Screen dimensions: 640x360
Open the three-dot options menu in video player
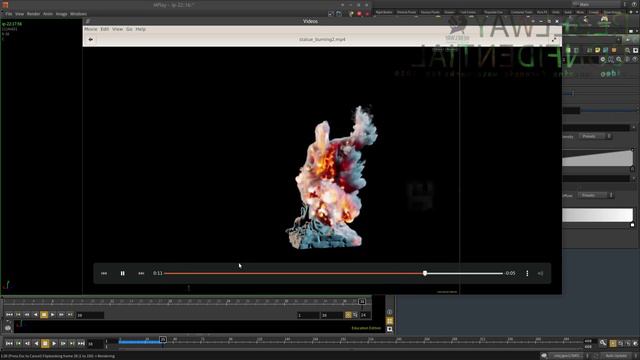(x=527, y=273)
